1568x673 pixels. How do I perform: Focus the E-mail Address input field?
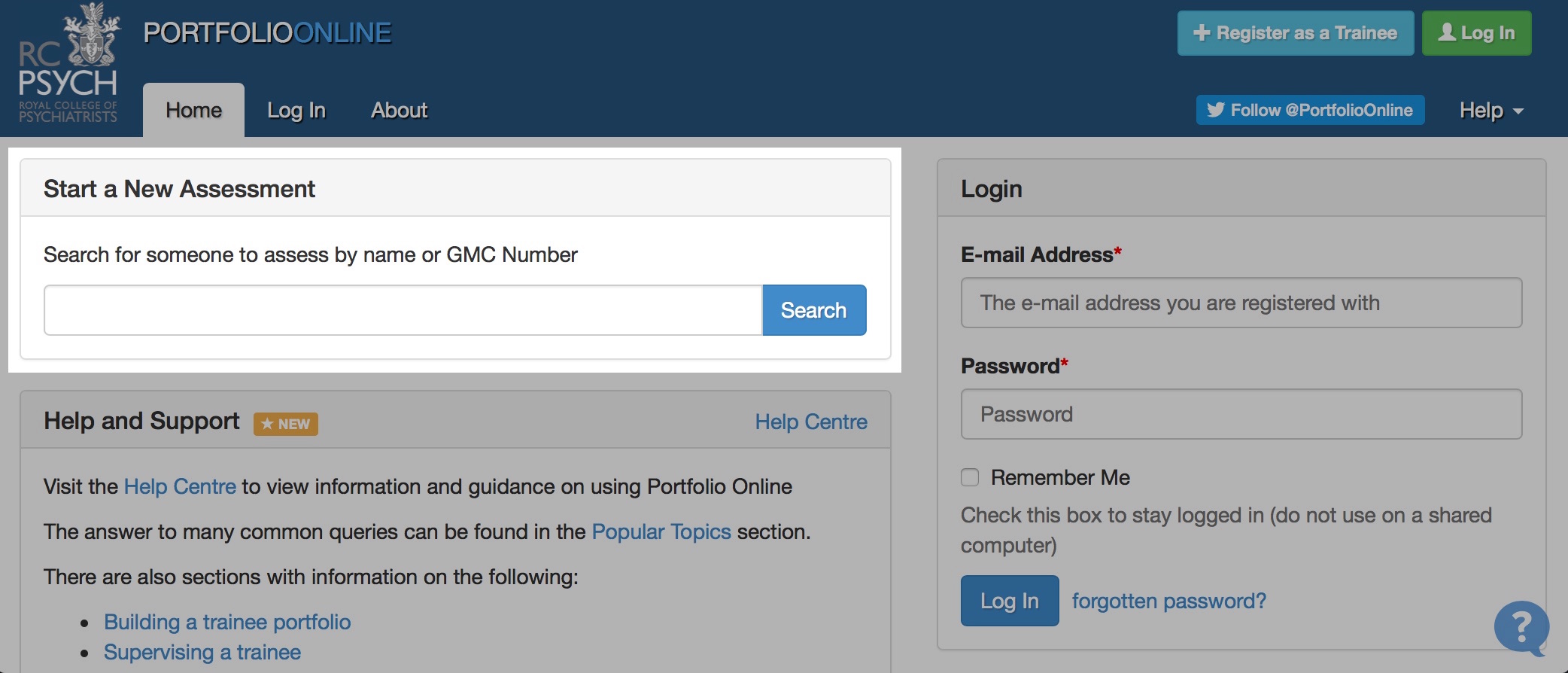pos(1241,303)
